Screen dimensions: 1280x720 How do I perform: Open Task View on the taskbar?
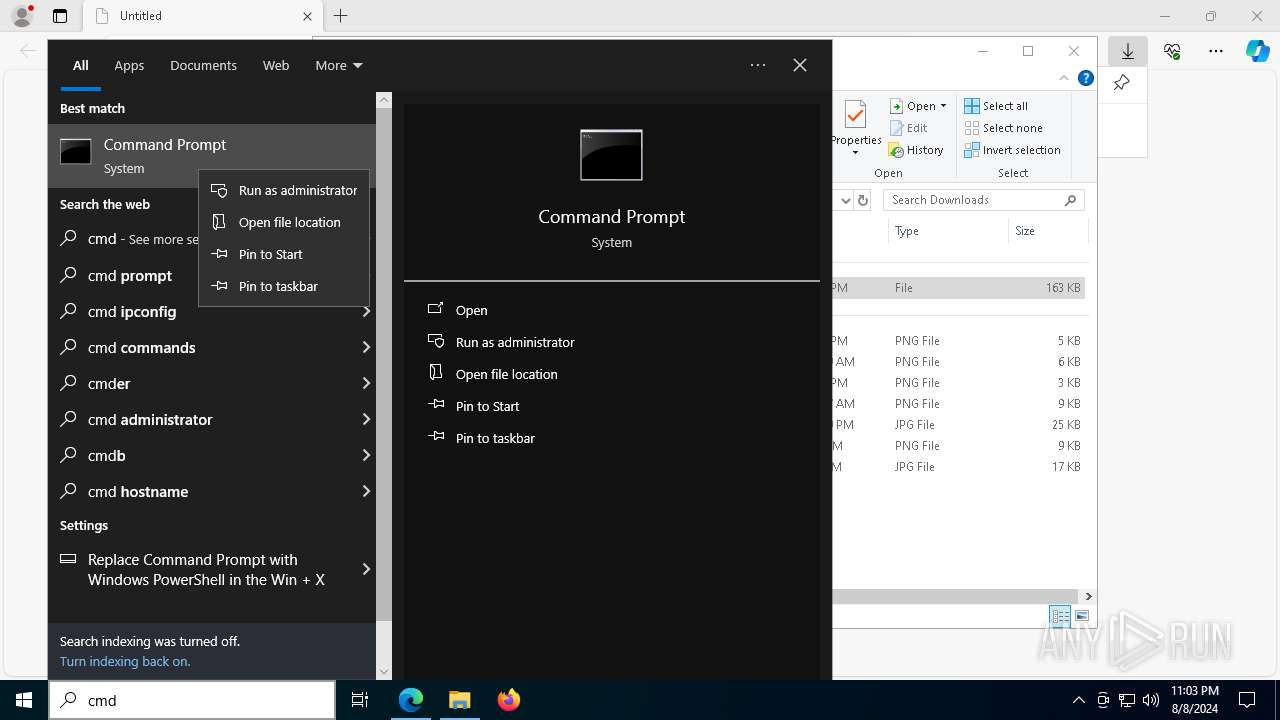point(360,700)
